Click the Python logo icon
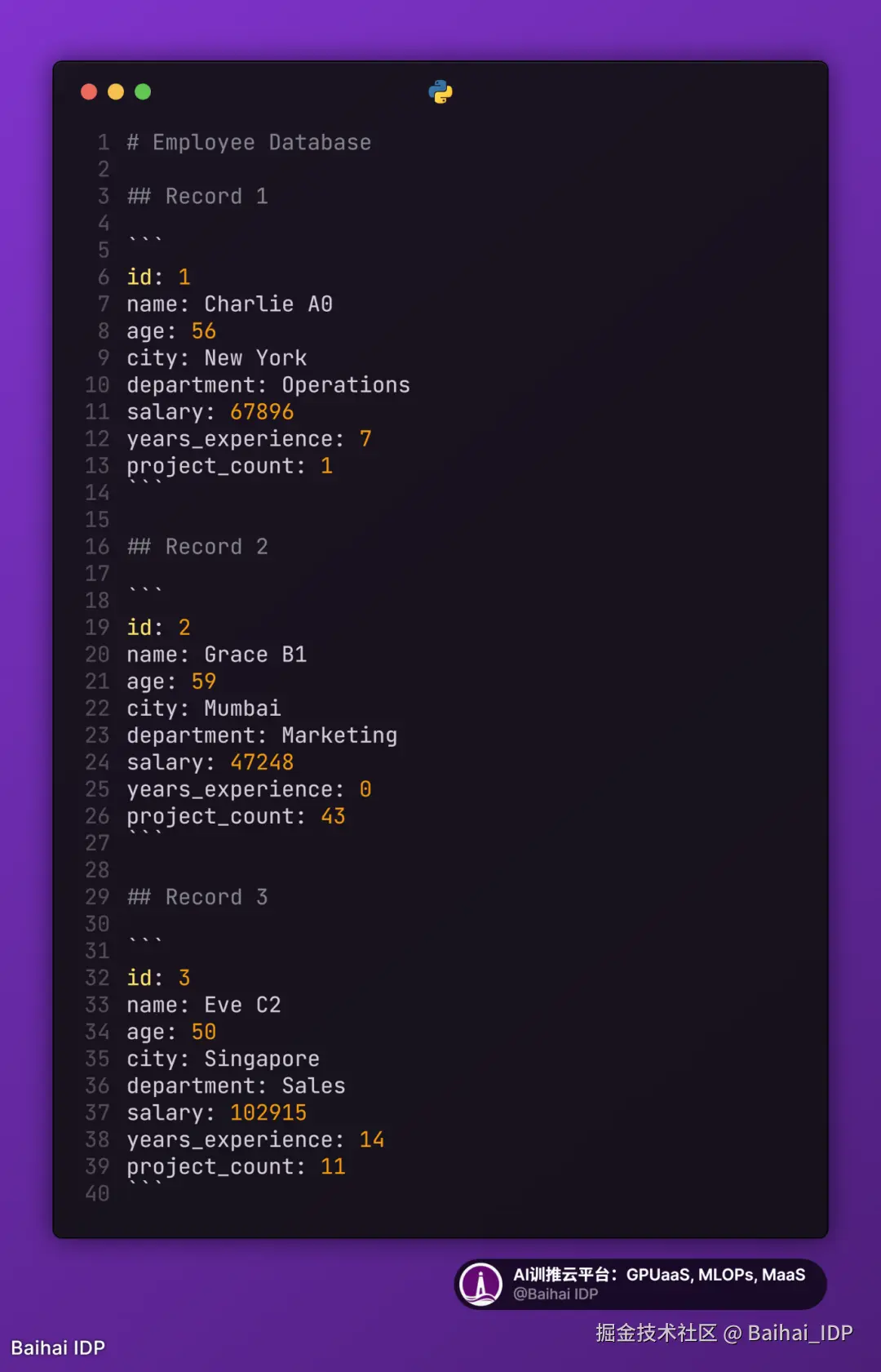Viewport: 881px width, 1372px height. [440, 91]
